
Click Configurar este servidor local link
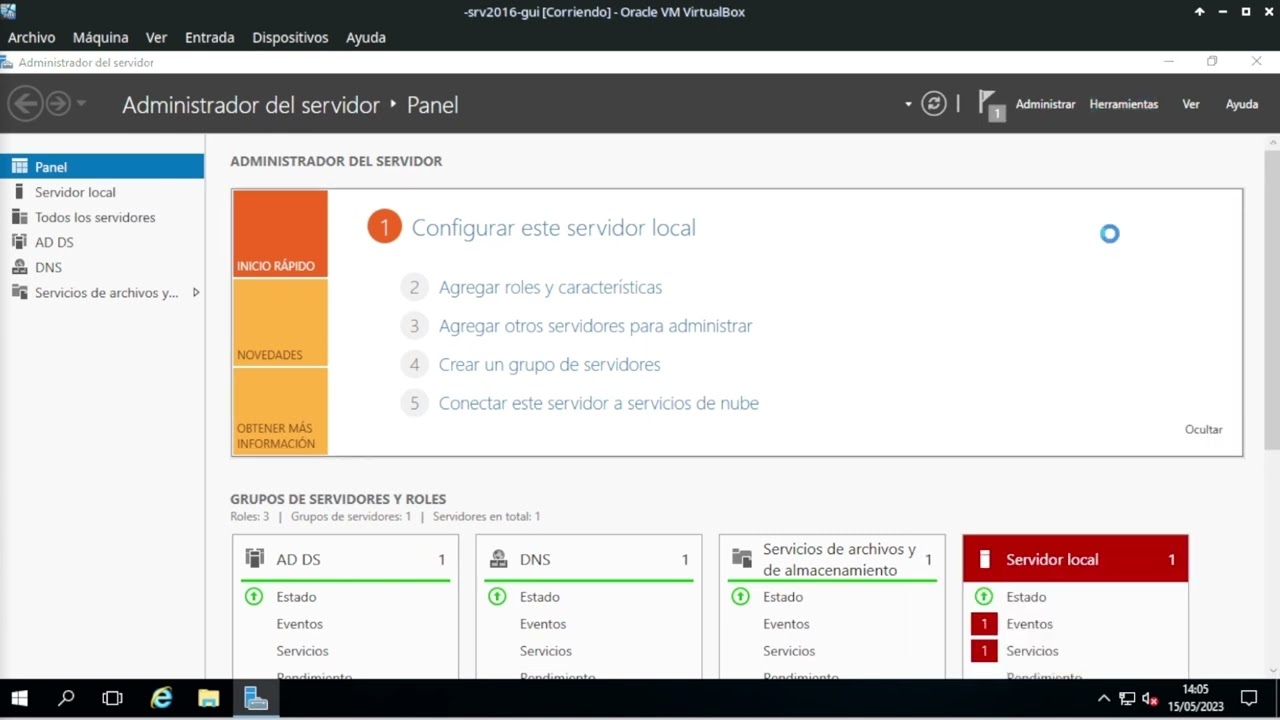pos(553,228)
